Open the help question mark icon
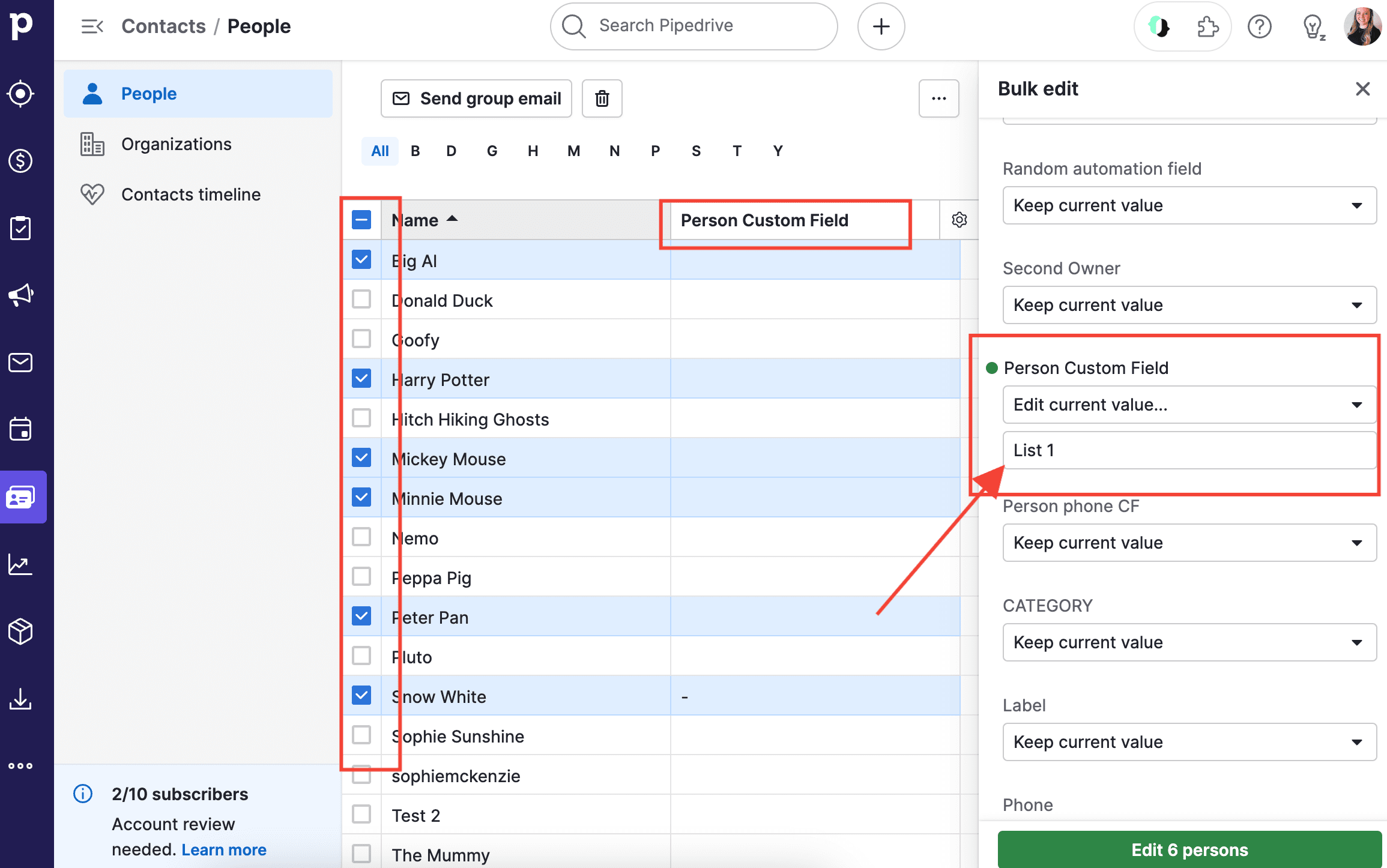The height and width of the screenshot is (868, 1387). [1259, 26]
